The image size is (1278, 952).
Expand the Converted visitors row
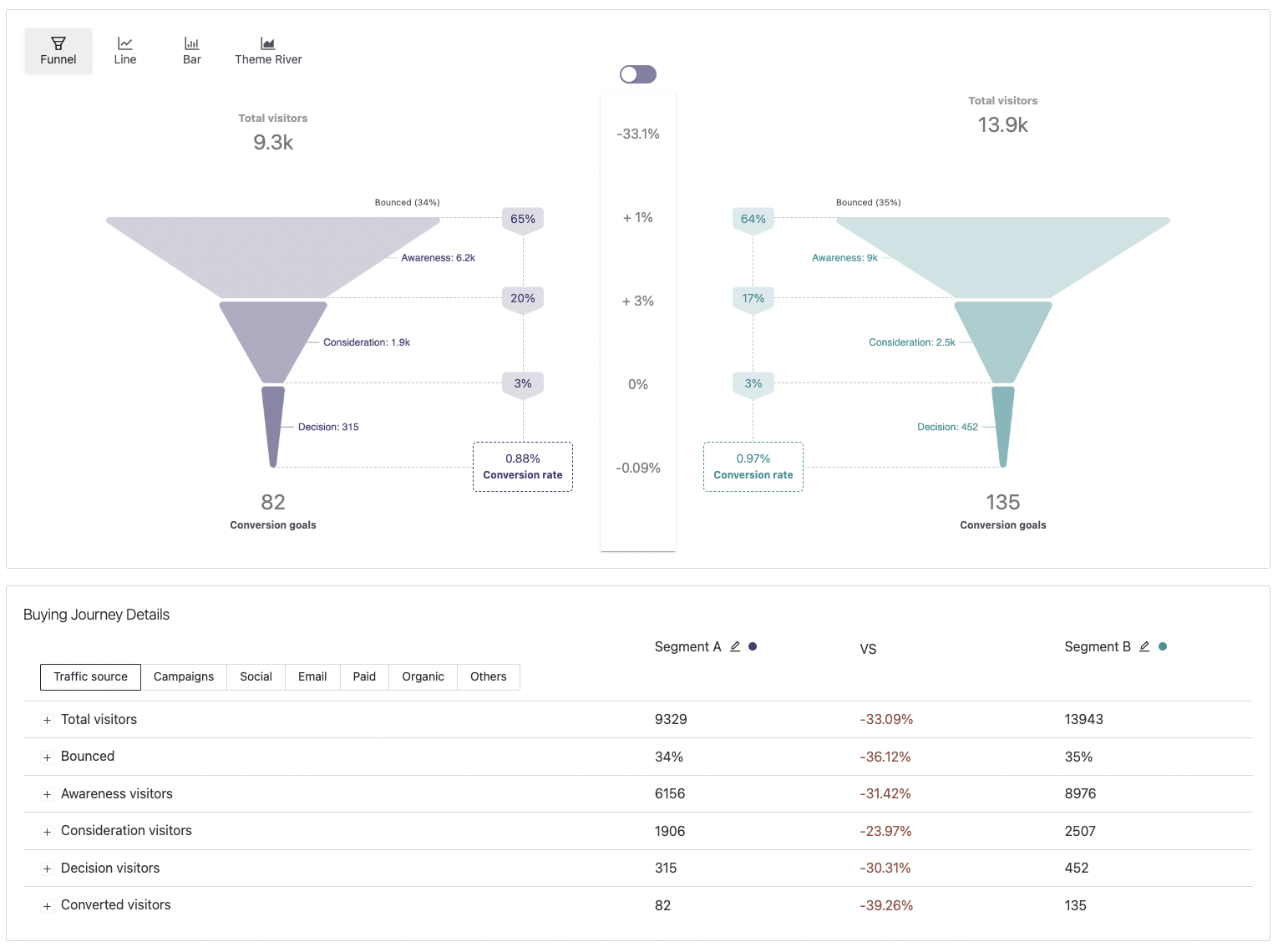click(47, 905)
